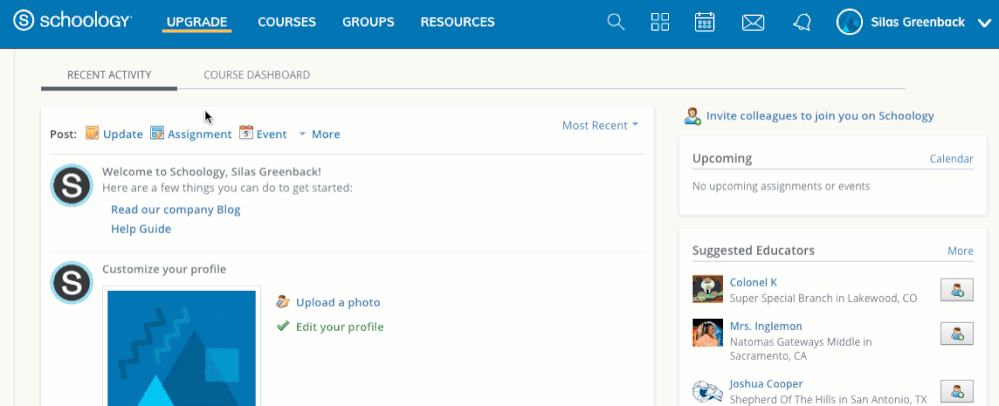
Task: Open the Most Recent filter dropdown
Action: [600, 126]
